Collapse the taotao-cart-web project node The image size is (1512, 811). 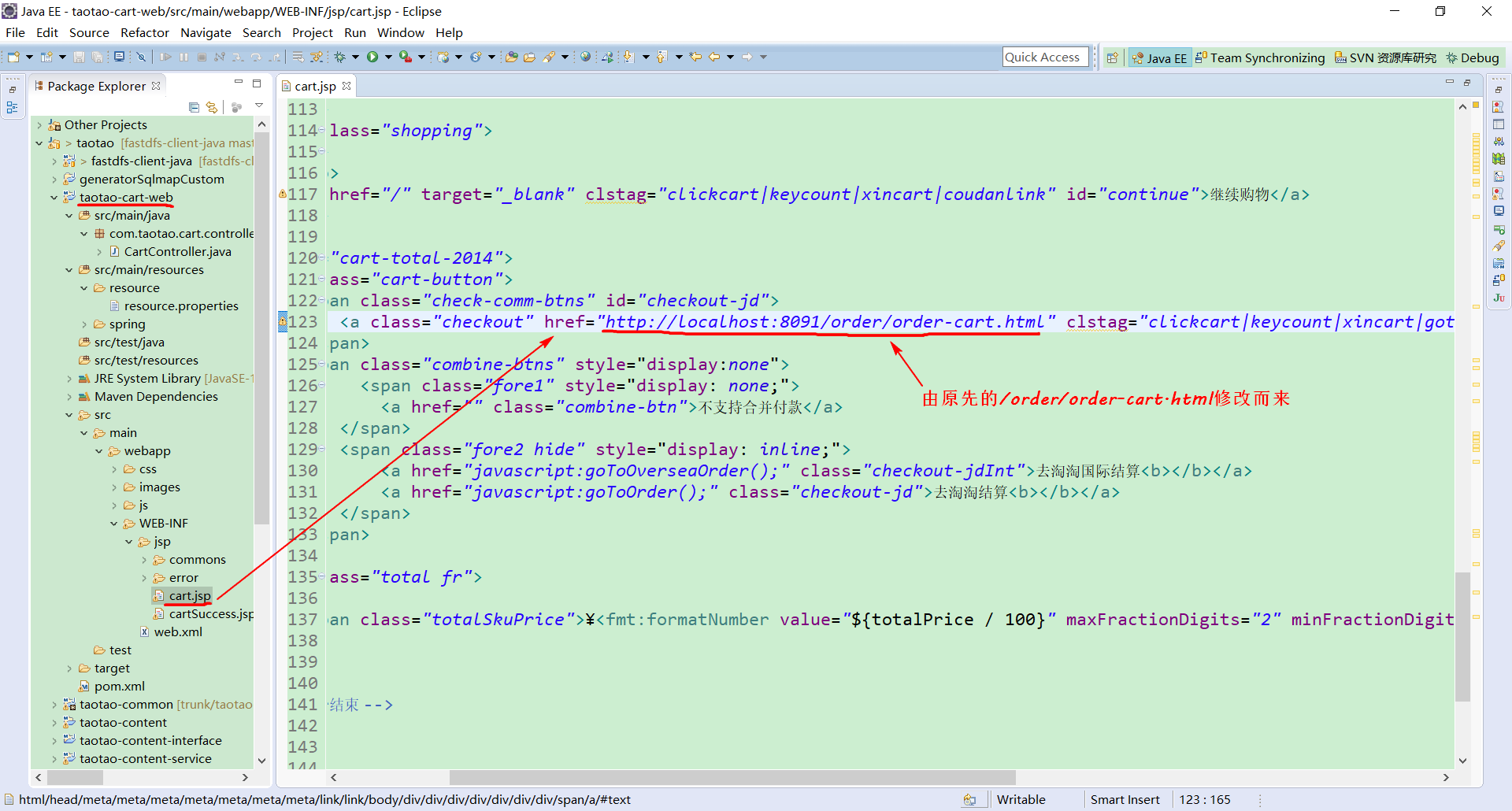[54, 198]
